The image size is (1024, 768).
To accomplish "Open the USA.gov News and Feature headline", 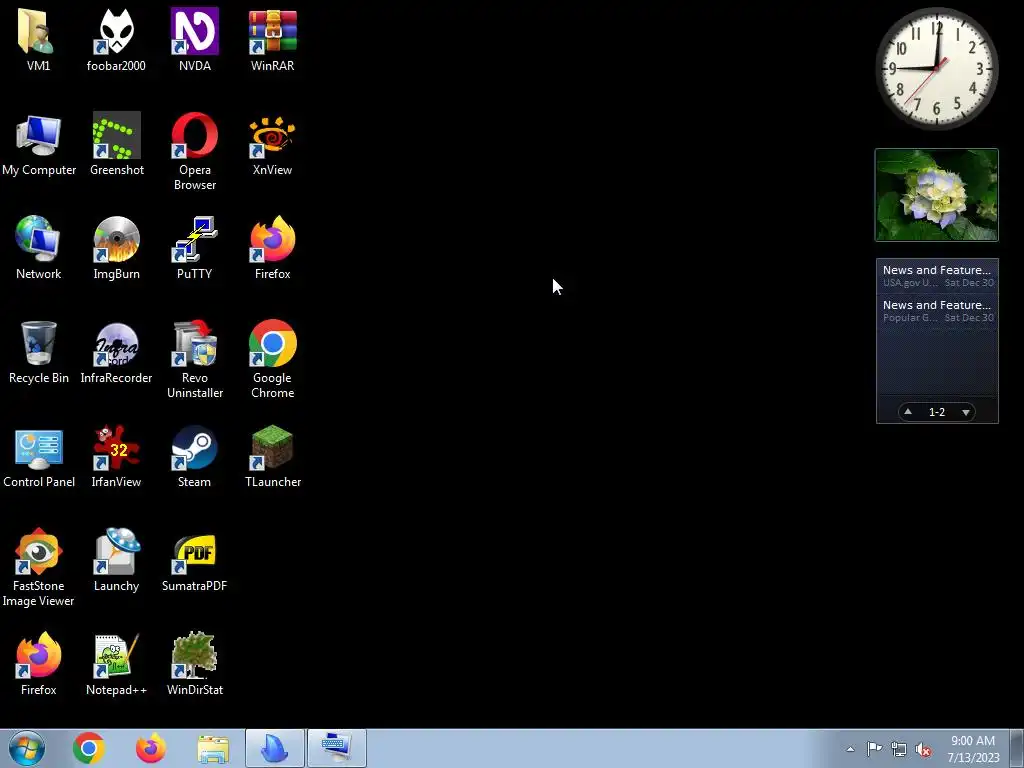I will point(937,276).
